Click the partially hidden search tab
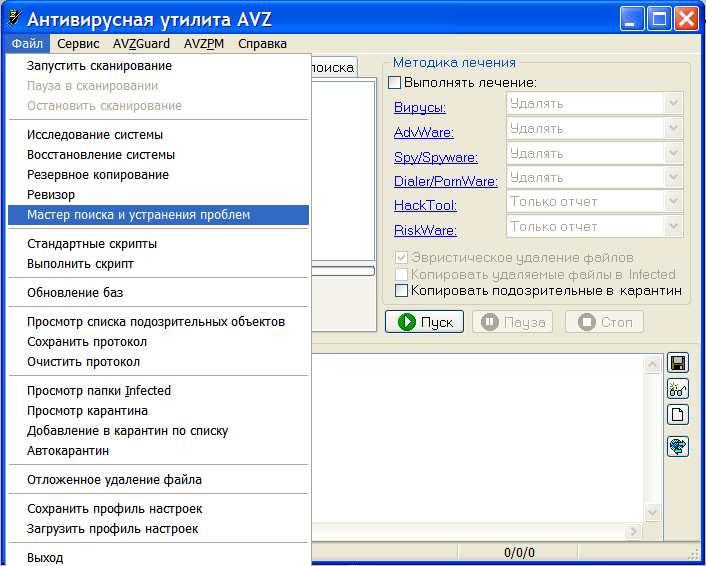 (334, 68)
